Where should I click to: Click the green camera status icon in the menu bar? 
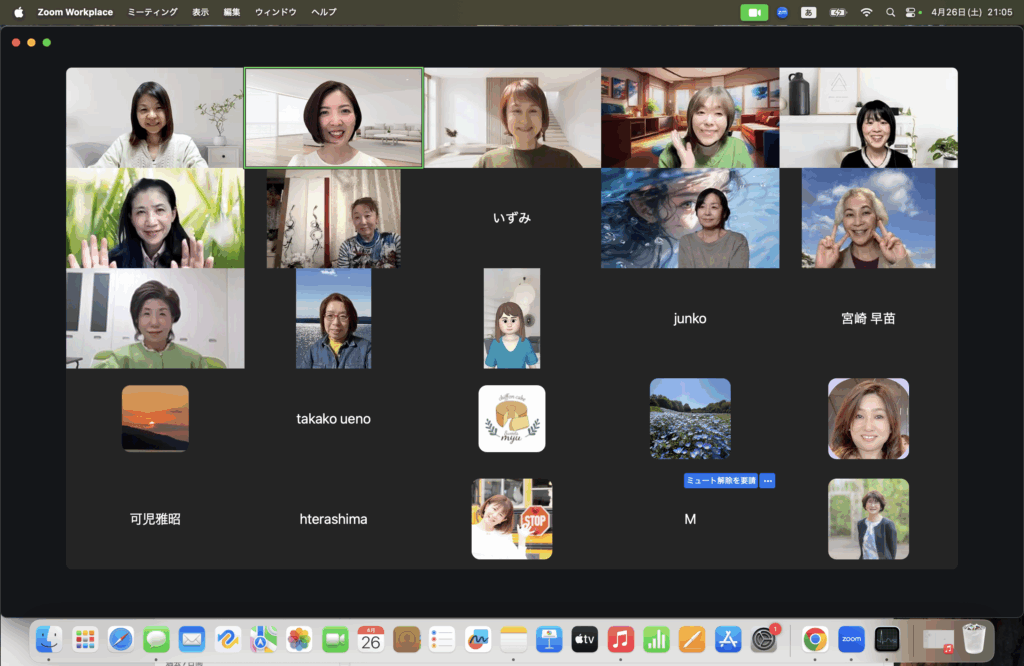[x=753, y=12]
